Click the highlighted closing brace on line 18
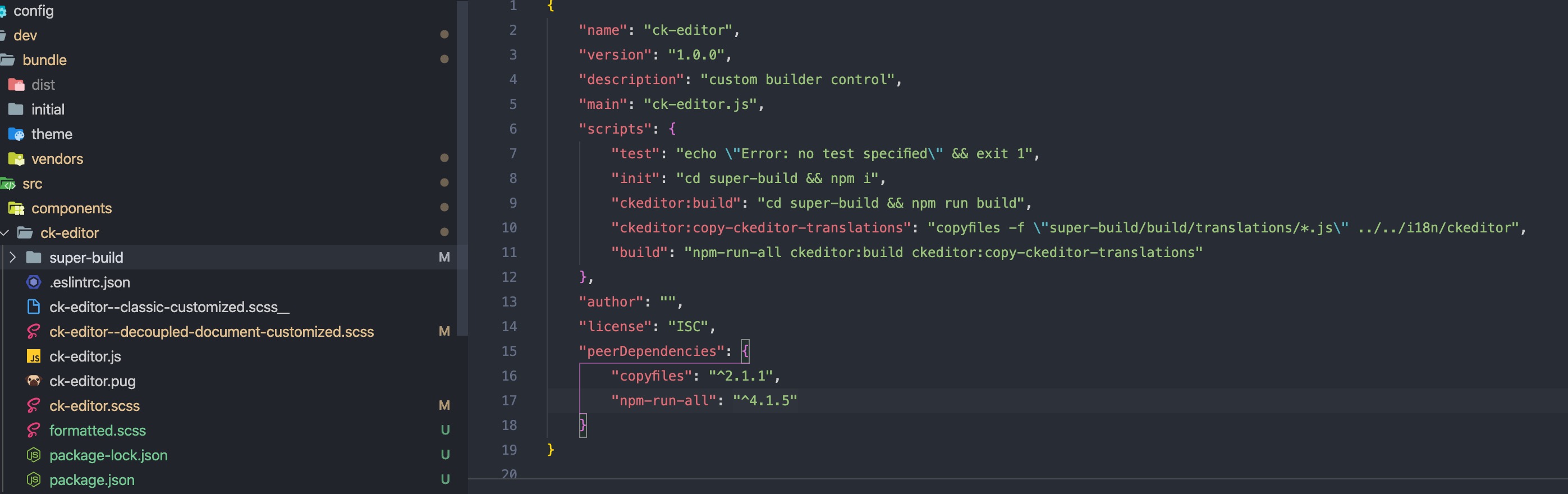 tap(583, 424)
